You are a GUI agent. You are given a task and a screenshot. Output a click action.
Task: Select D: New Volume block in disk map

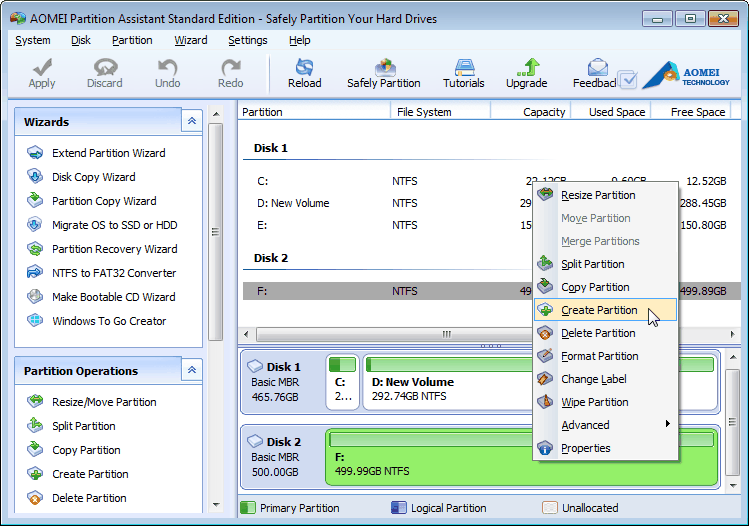tap(448, 382)
